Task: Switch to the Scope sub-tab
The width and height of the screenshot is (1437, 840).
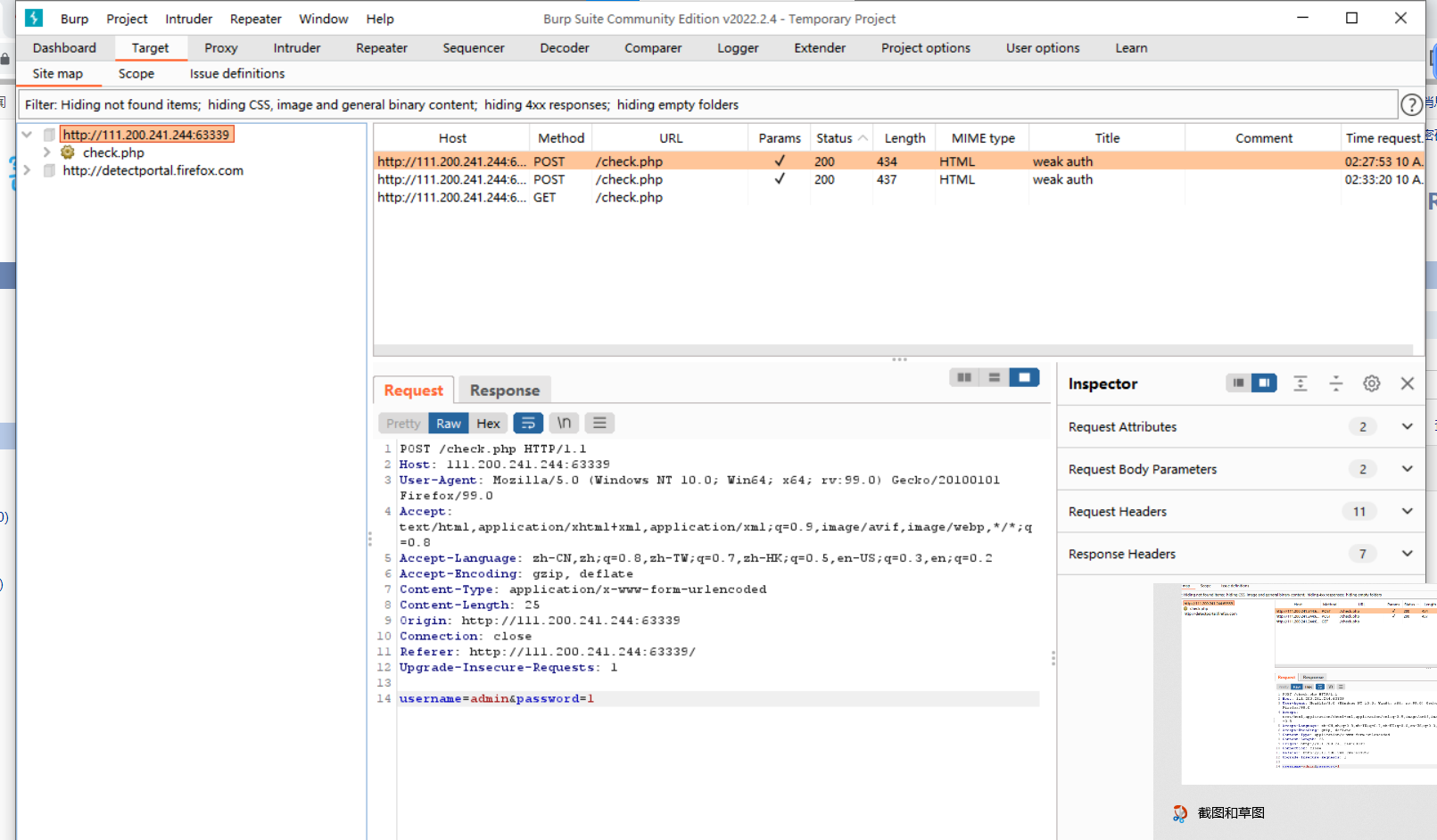Action: (136, 74)
